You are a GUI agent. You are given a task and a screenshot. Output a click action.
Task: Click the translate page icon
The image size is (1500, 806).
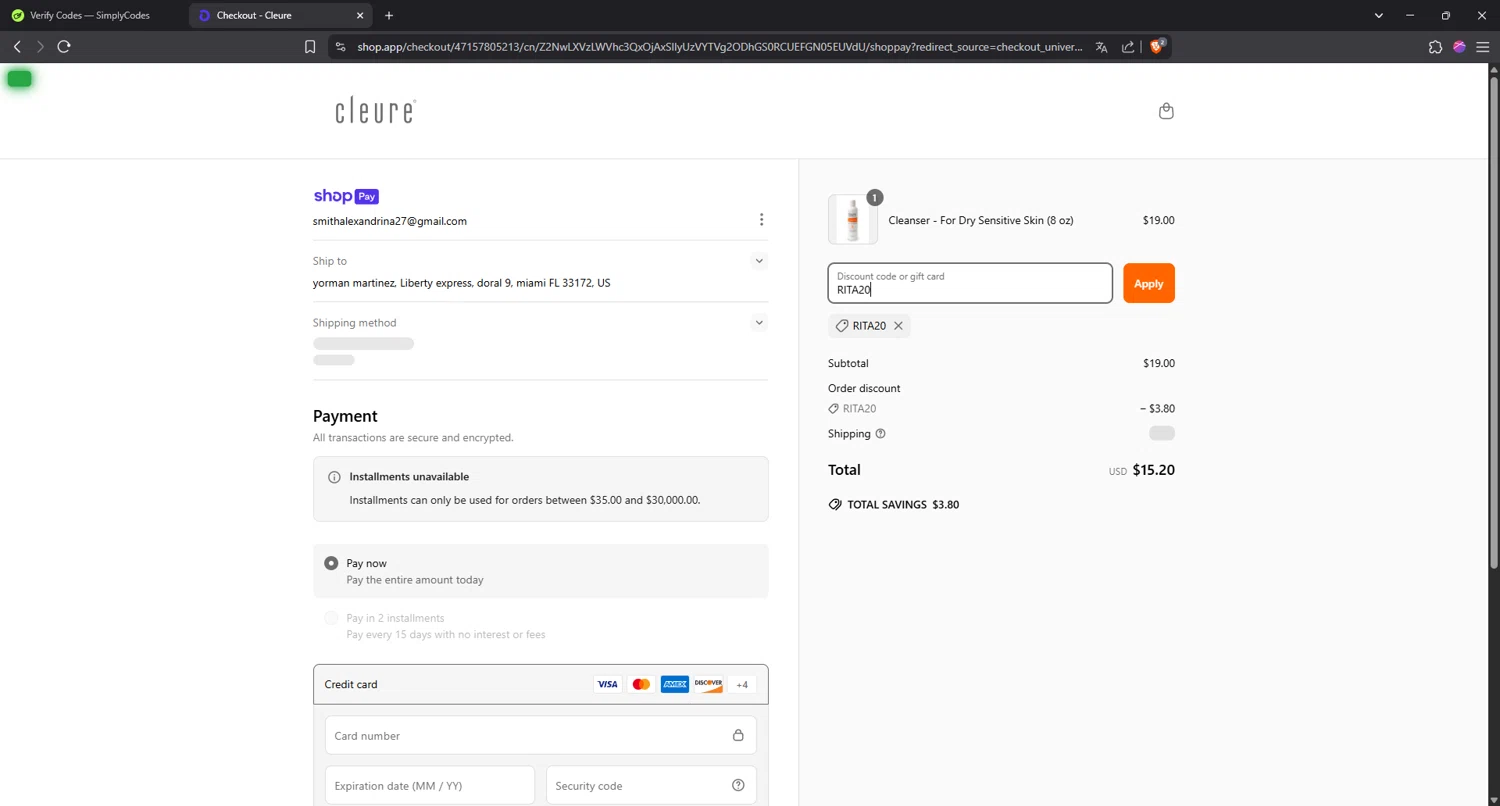click(1101, 47)
